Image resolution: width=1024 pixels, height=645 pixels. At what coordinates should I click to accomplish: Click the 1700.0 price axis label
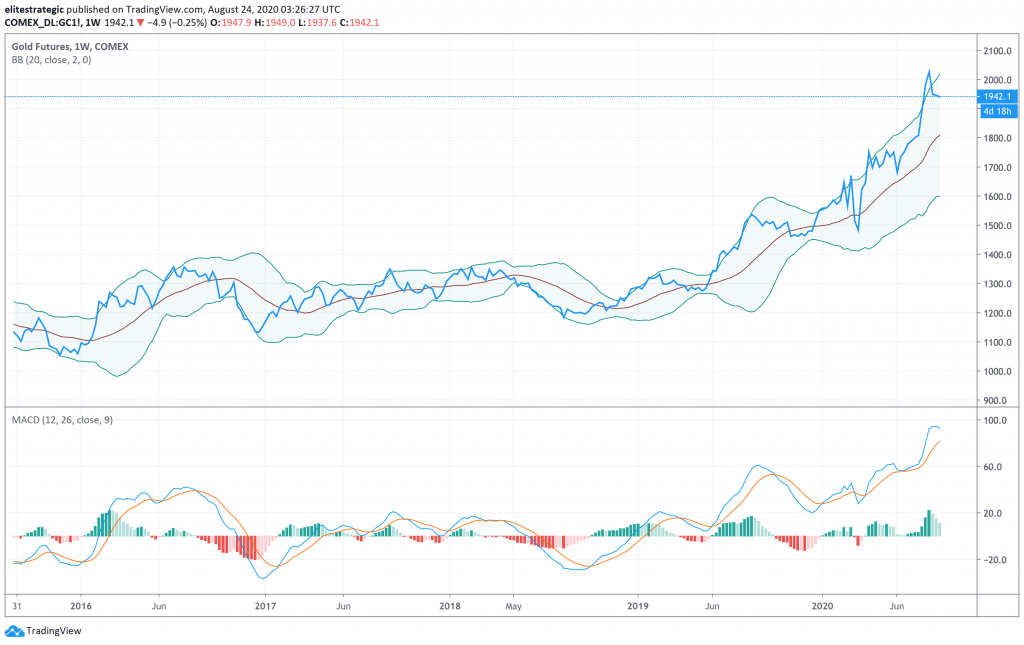tap(997, 168)
